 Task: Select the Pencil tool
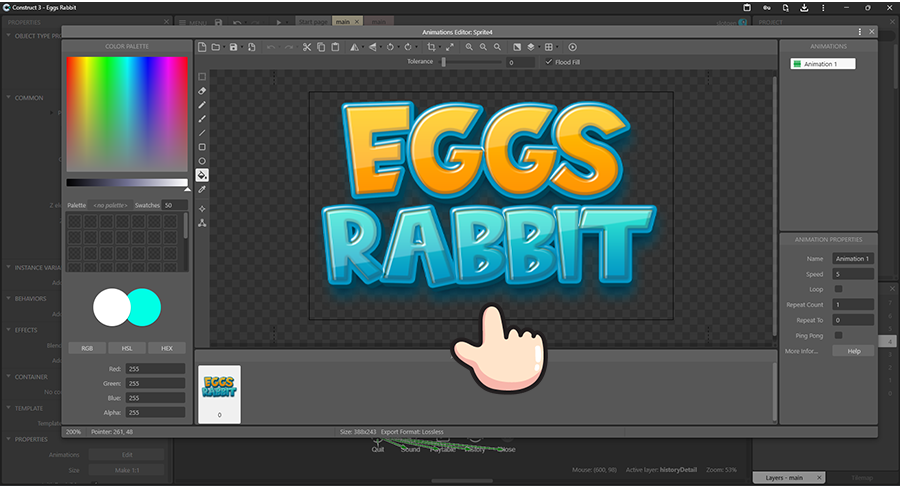(x=202, y=104)
